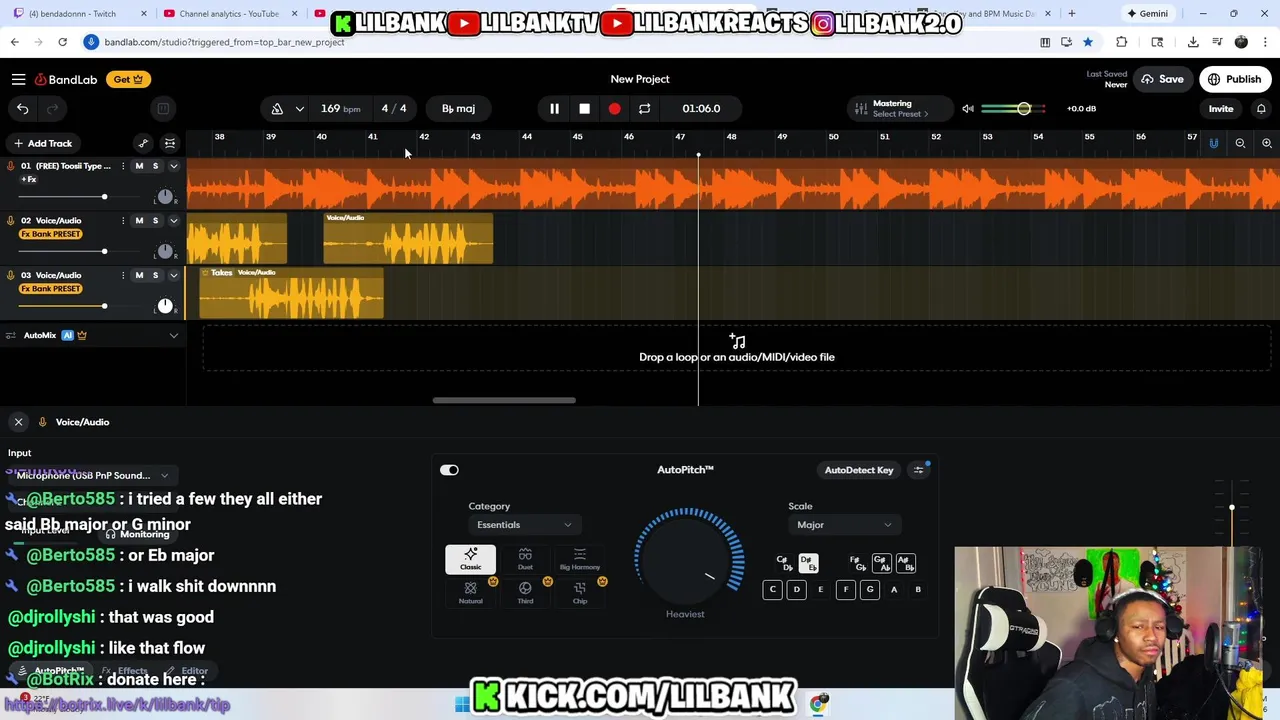The height and width of the screenshot is (720, 1280).
Task: Toggle AutoPitch on/off switch
Action: (x=449, y=470)
